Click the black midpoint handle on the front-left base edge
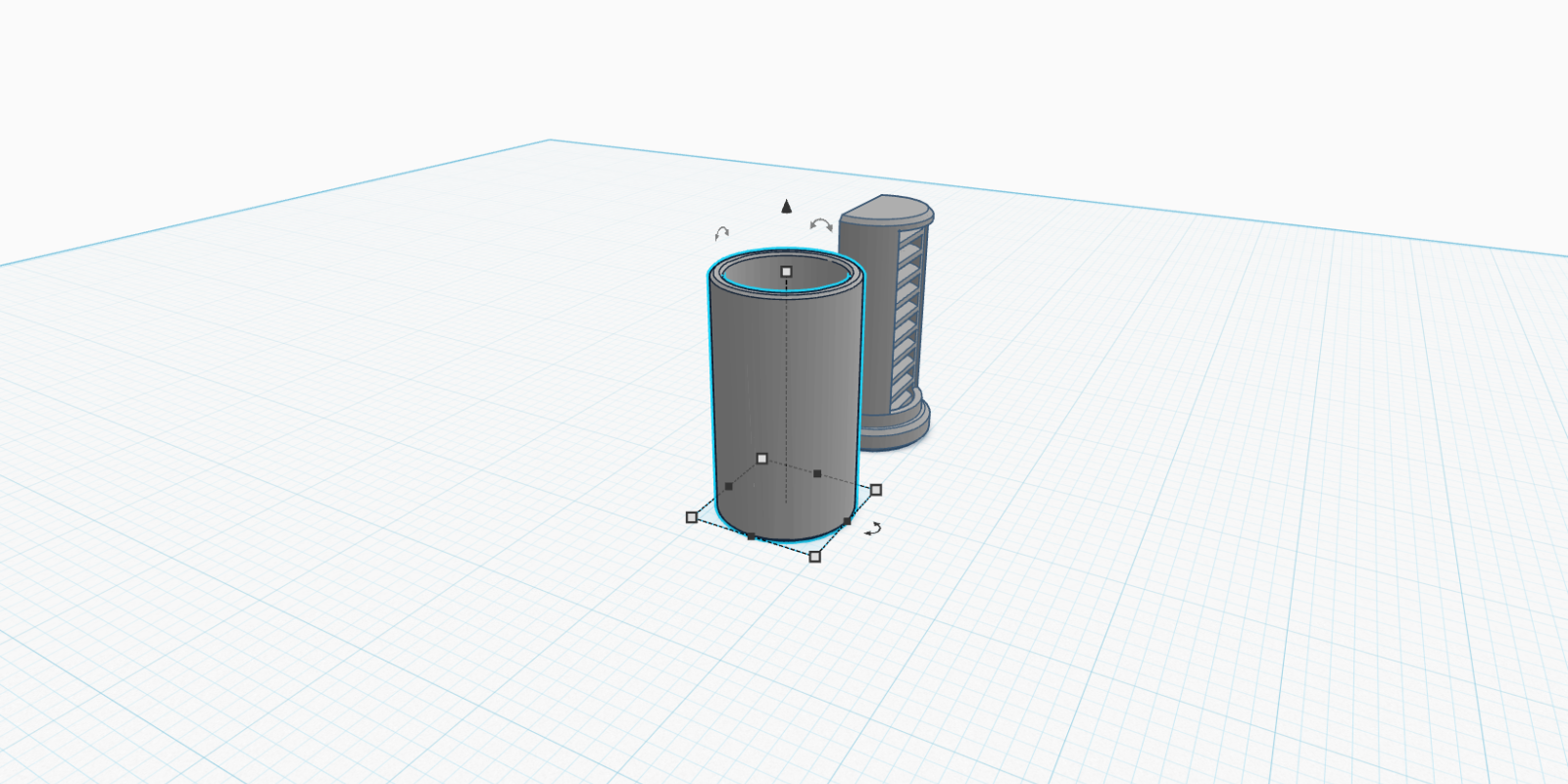Screen dimensions: 1568x784 click(x=752, y=536)
